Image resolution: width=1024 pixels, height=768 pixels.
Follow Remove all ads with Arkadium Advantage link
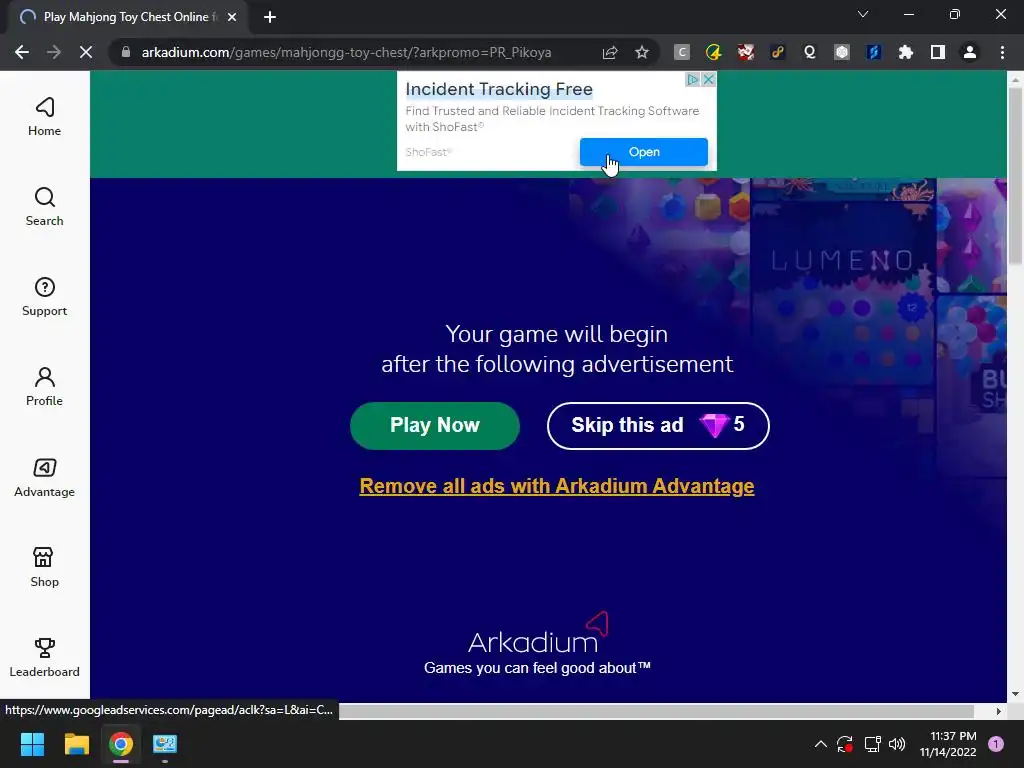(557, 486)
